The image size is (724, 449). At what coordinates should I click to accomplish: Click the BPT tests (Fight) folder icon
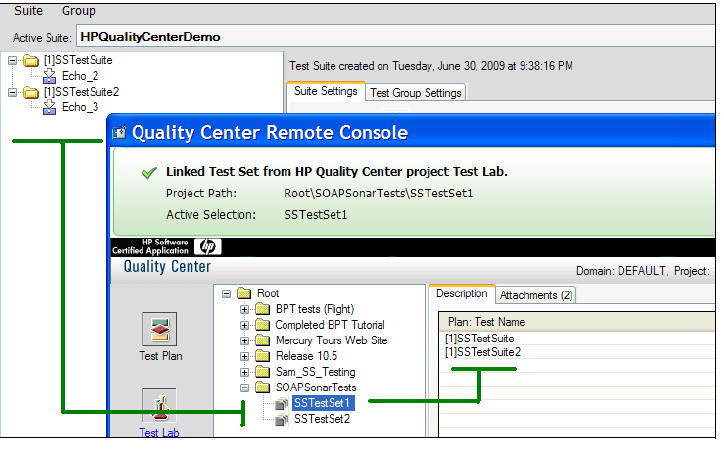tap(262, 309)
